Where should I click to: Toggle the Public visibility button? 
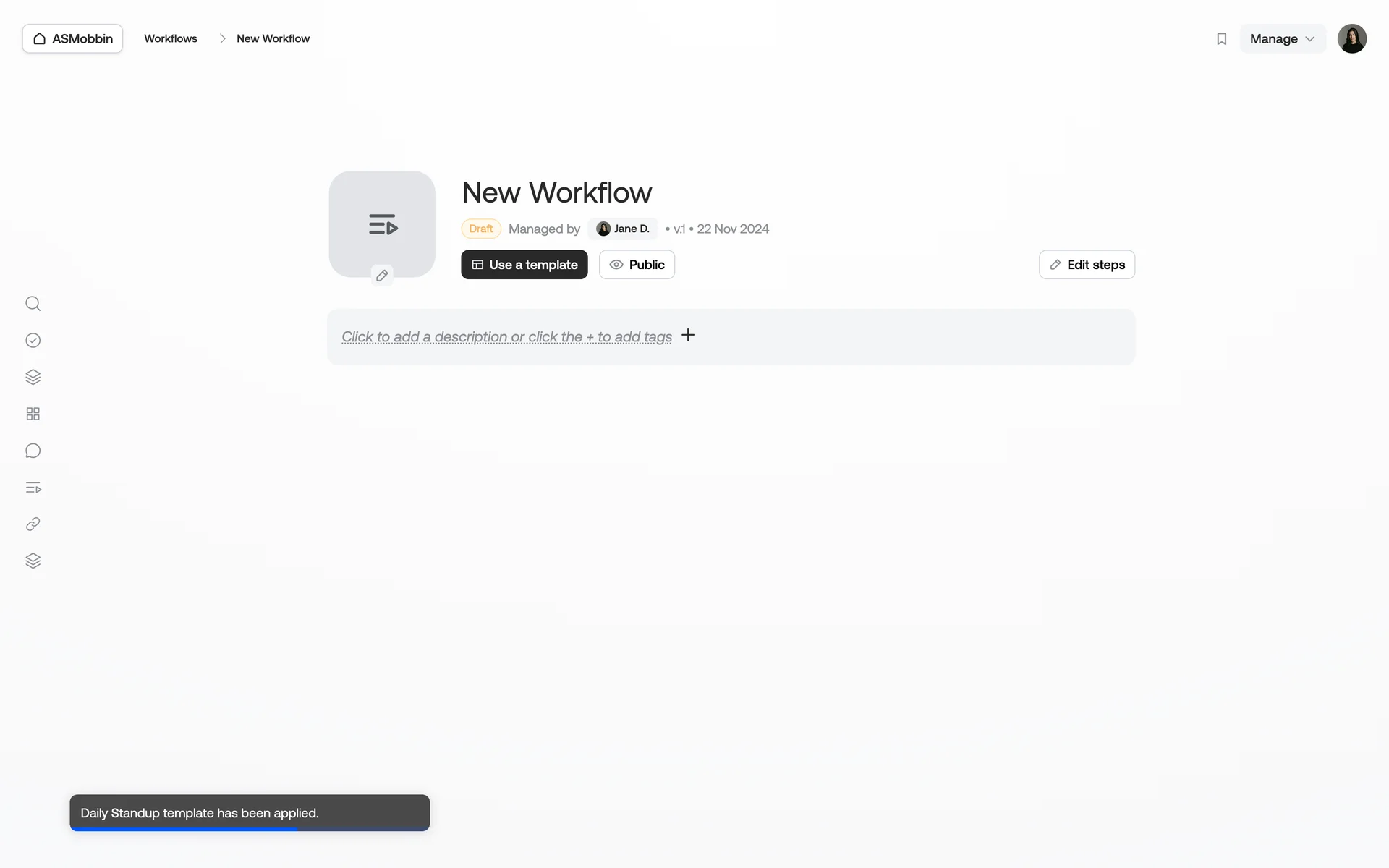tap(637, 265)
